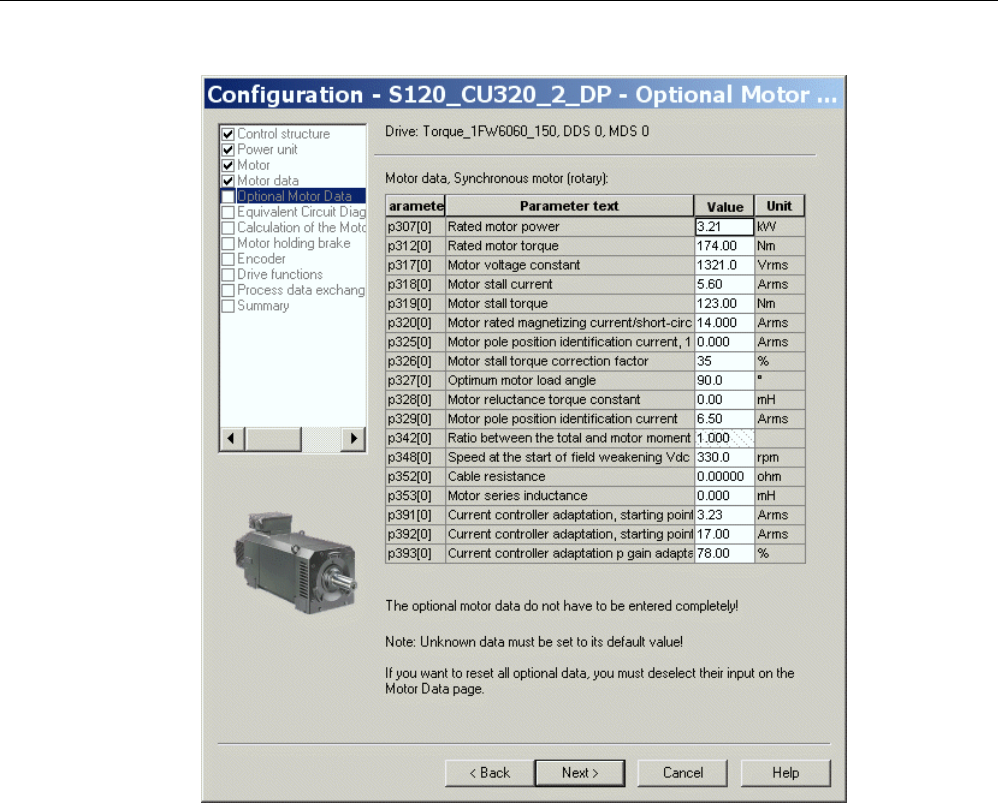Click the Motor voltage constant text cell
Screen dimensions: 998x803
tap(570, 265)
